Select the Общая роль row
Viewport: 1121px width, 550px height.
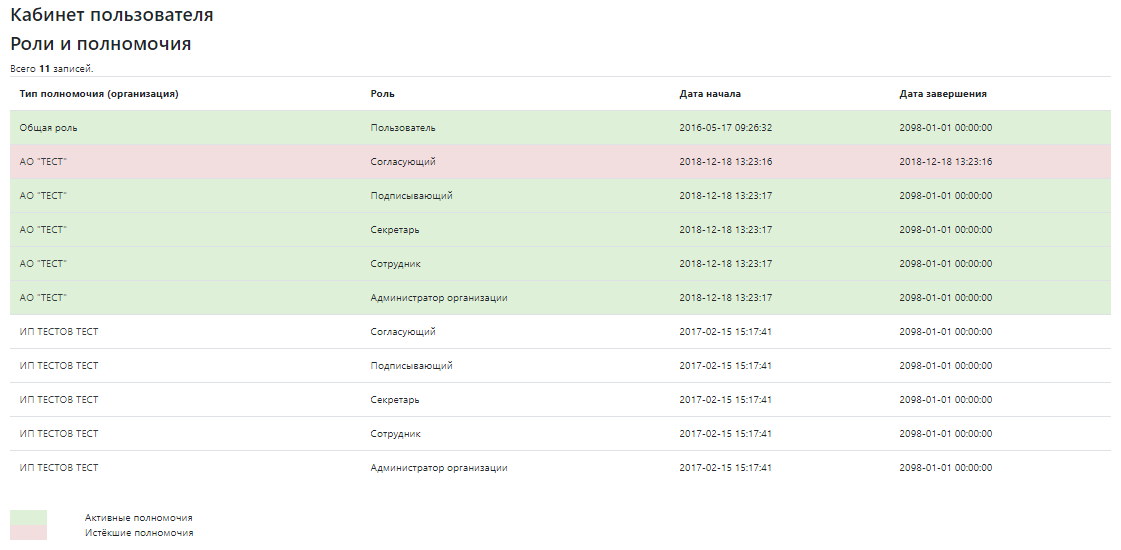(48, 128)
